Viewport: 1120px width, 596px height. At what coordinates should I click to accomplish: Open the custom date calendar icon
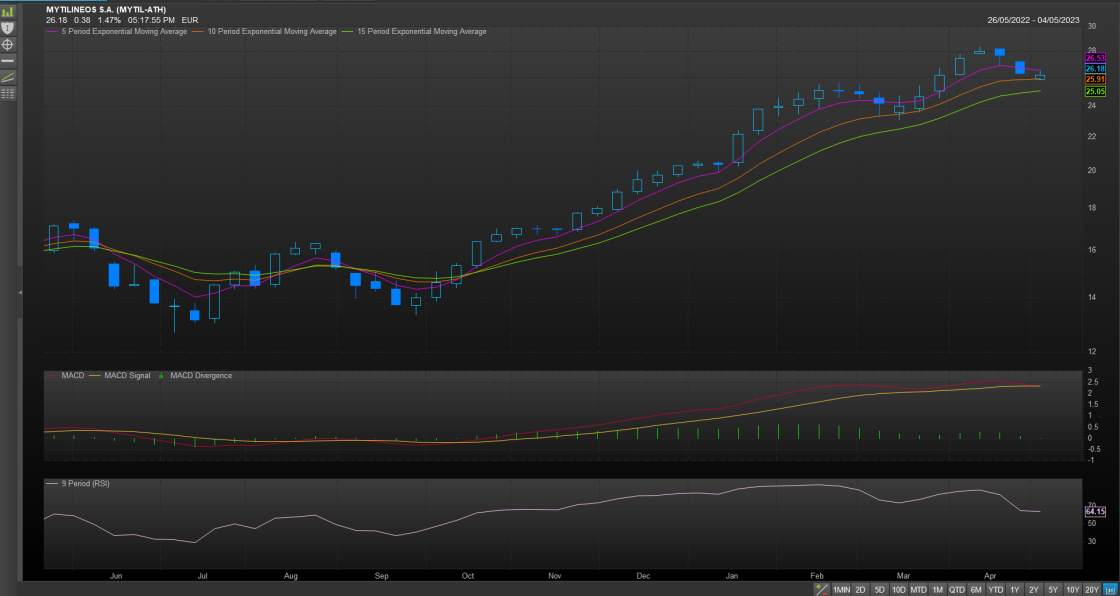coord(1110,589)
